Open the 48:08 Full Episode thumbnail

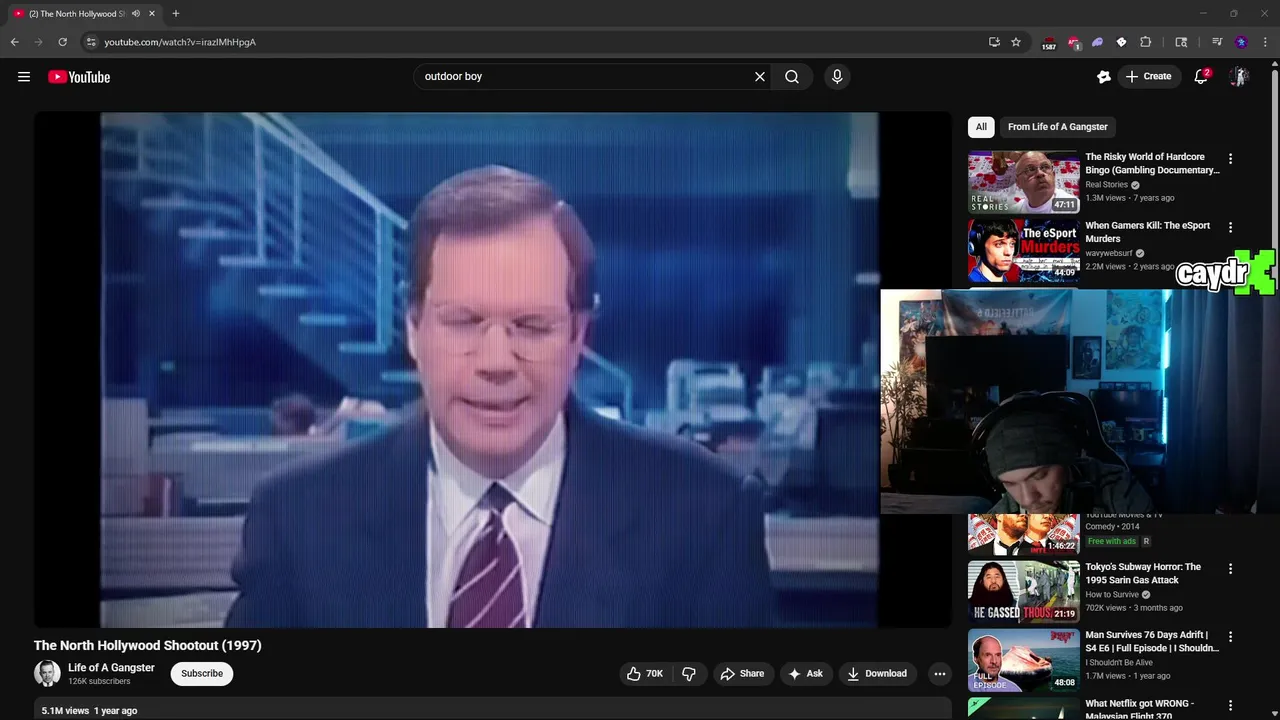click(1023, 660)
